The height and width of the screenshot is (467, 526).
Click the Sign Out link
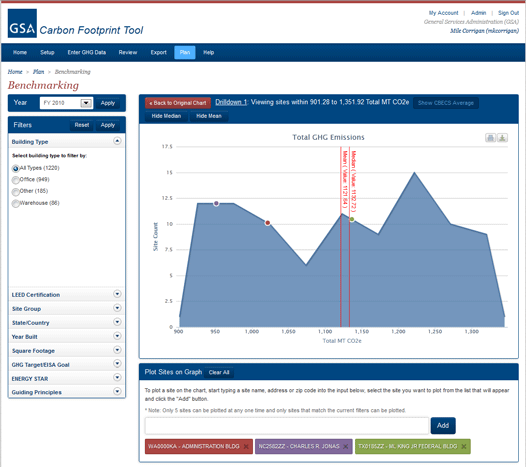tap(508, 13)
